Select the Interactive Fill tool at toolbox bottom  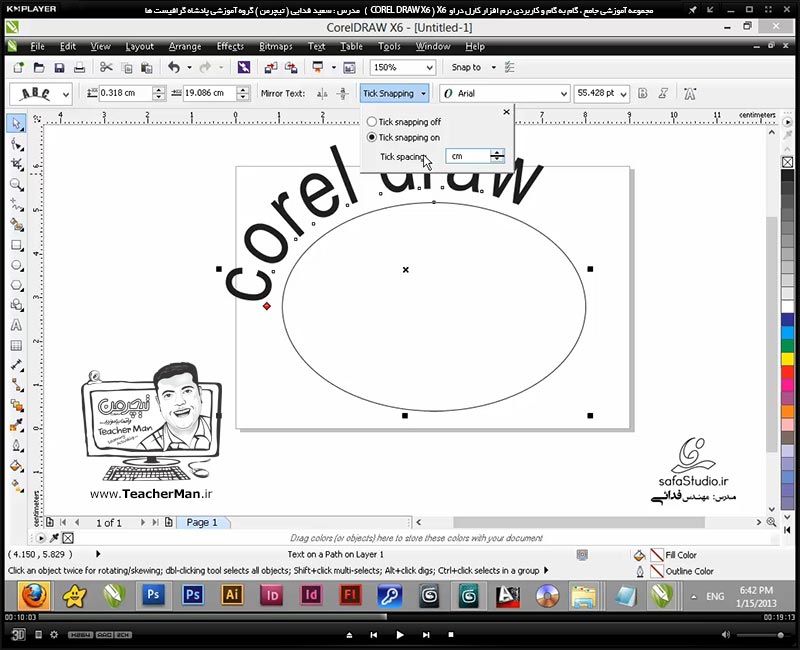[16, 485]
